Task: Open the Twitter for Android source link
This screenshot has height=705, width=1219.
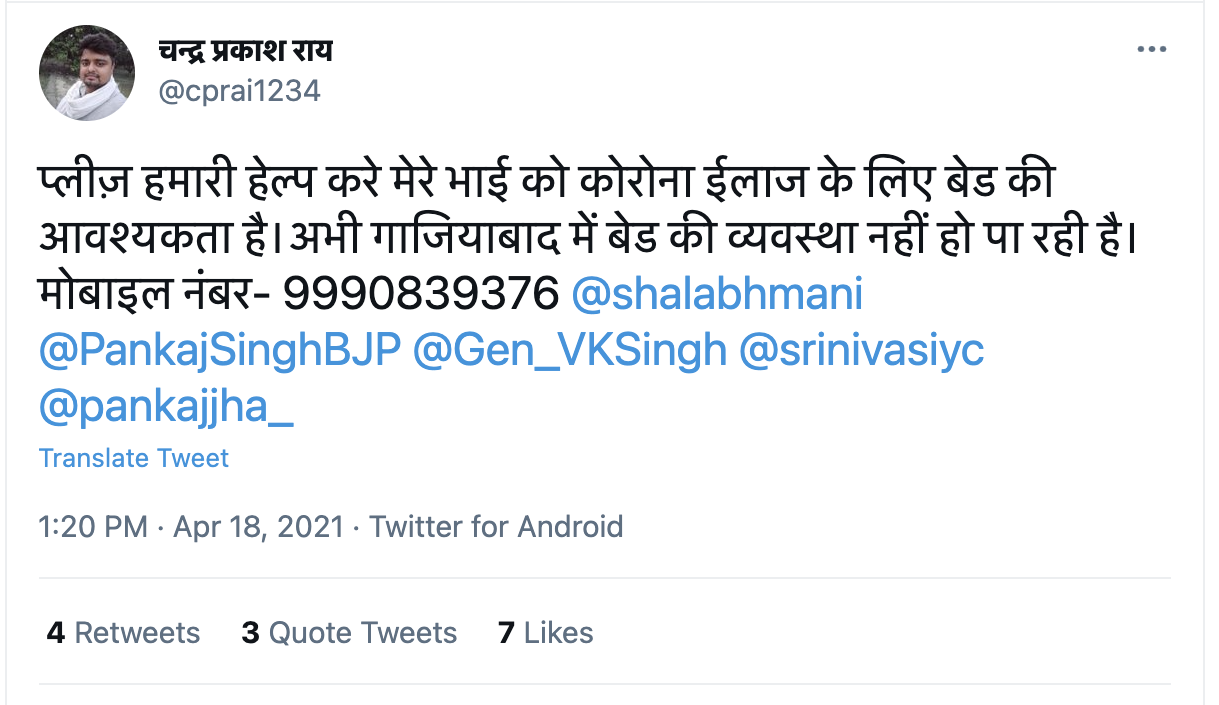Action: tap(496, 526)
